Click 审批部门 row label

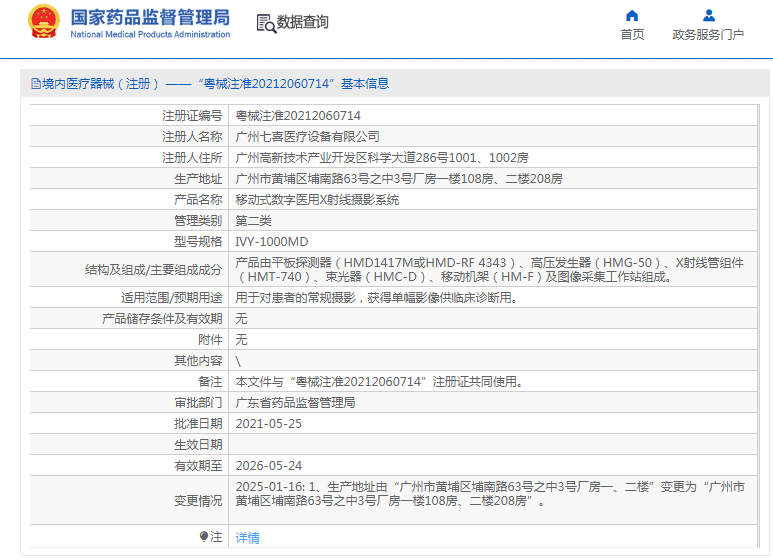(x=198, y=403)
